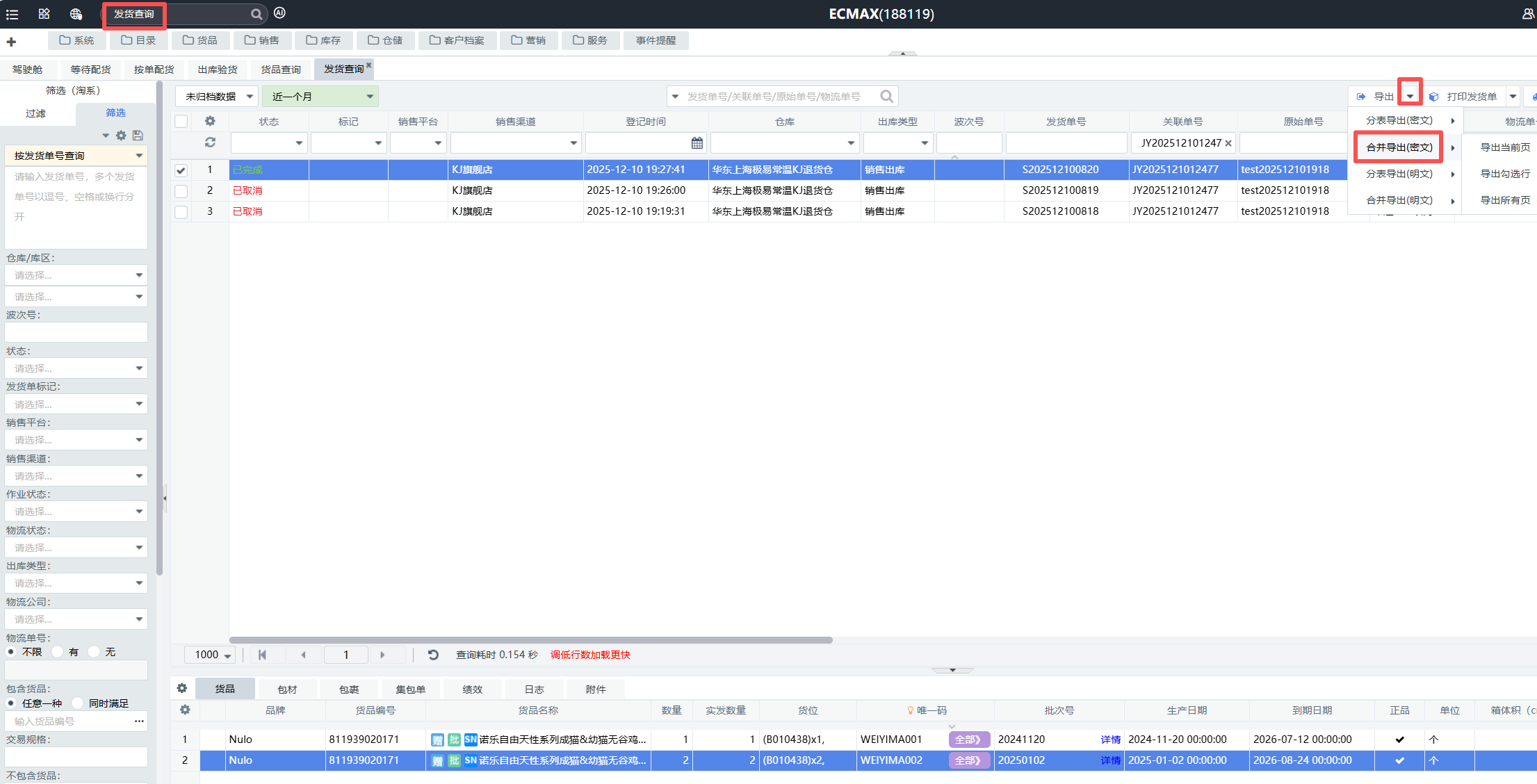Save the filter with the floppy disk icon

click(x=138, y=136)
